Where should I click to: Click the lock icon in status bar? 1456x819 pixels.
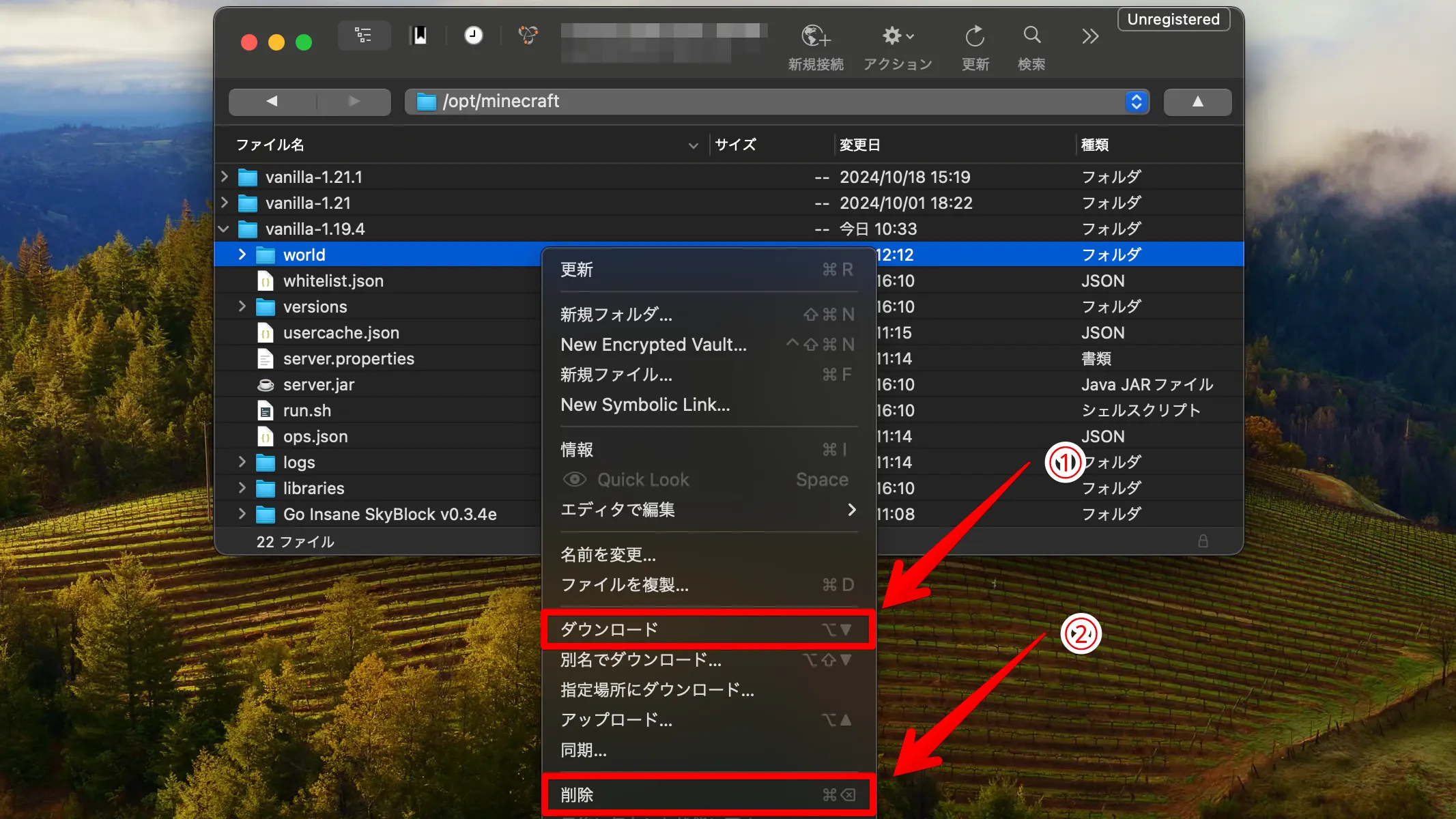1203,541
